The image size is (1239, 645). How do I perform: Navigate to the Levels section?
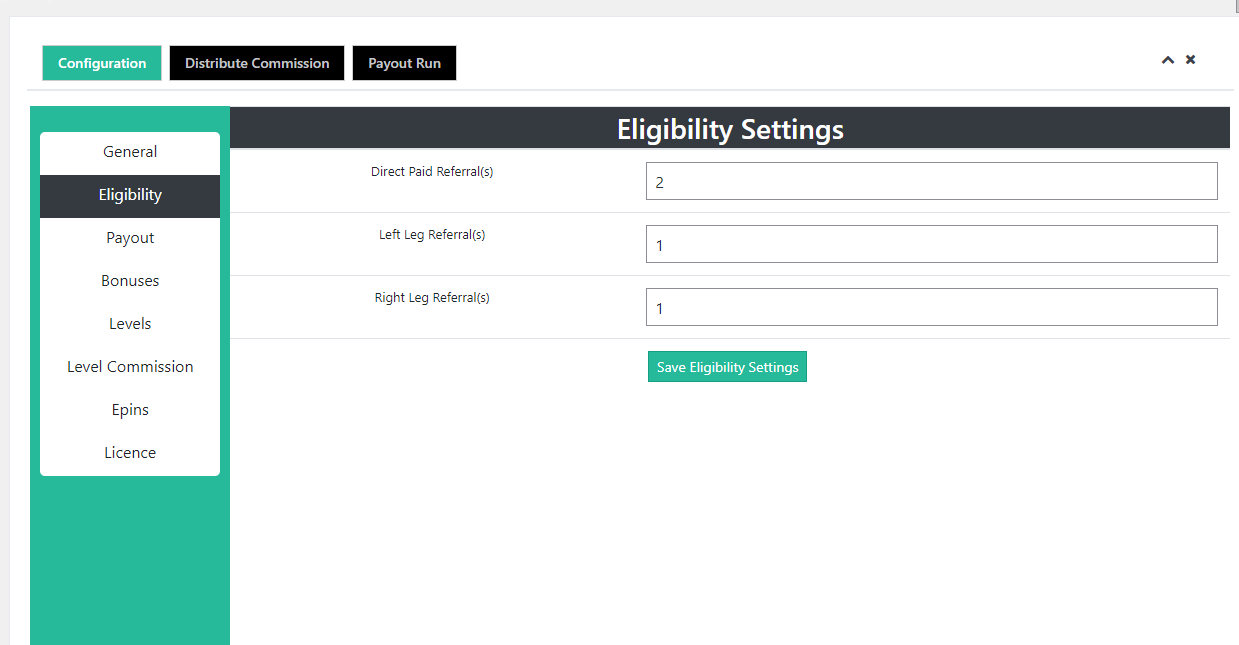pyautogui.click(x=130, y=324)
